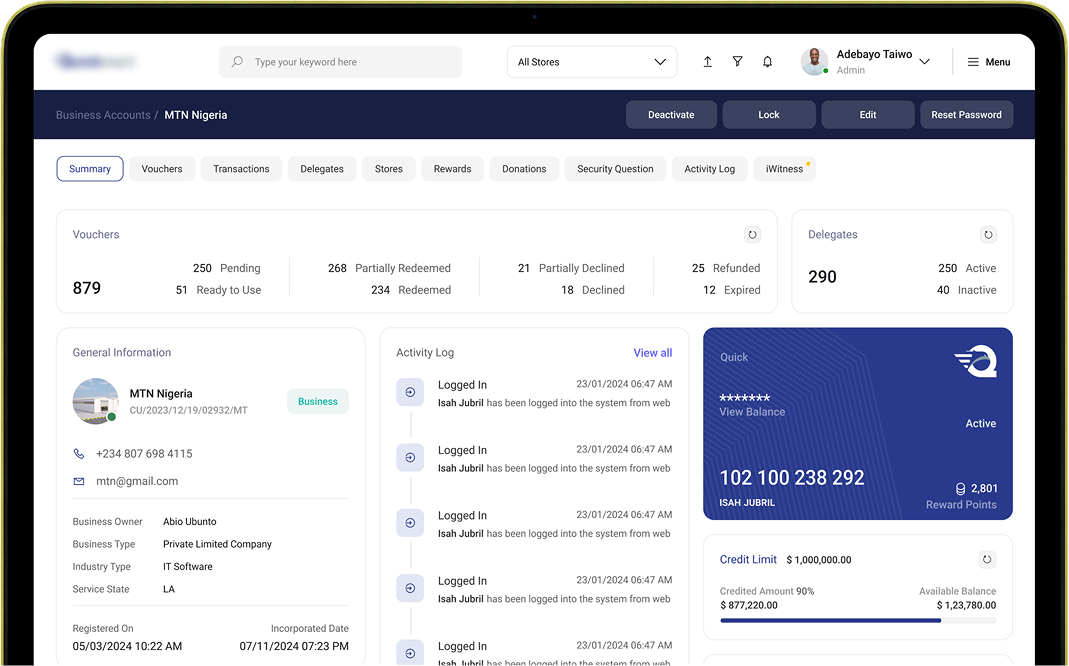Click the mtn@gmail.com email address

coord(137,481)
